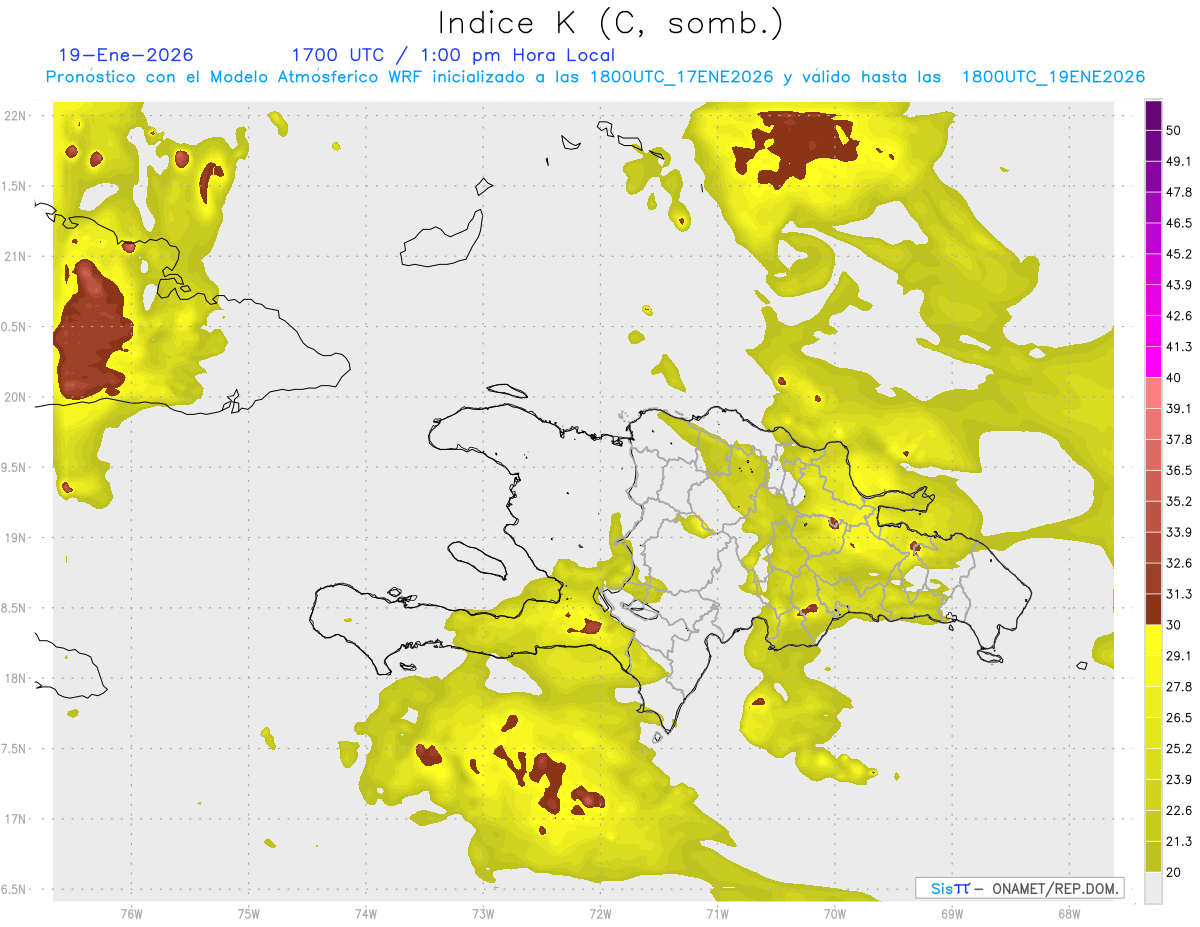Click legend value '37.8'
Viewport: 1200px width, 927px height.
point(1179,440)
